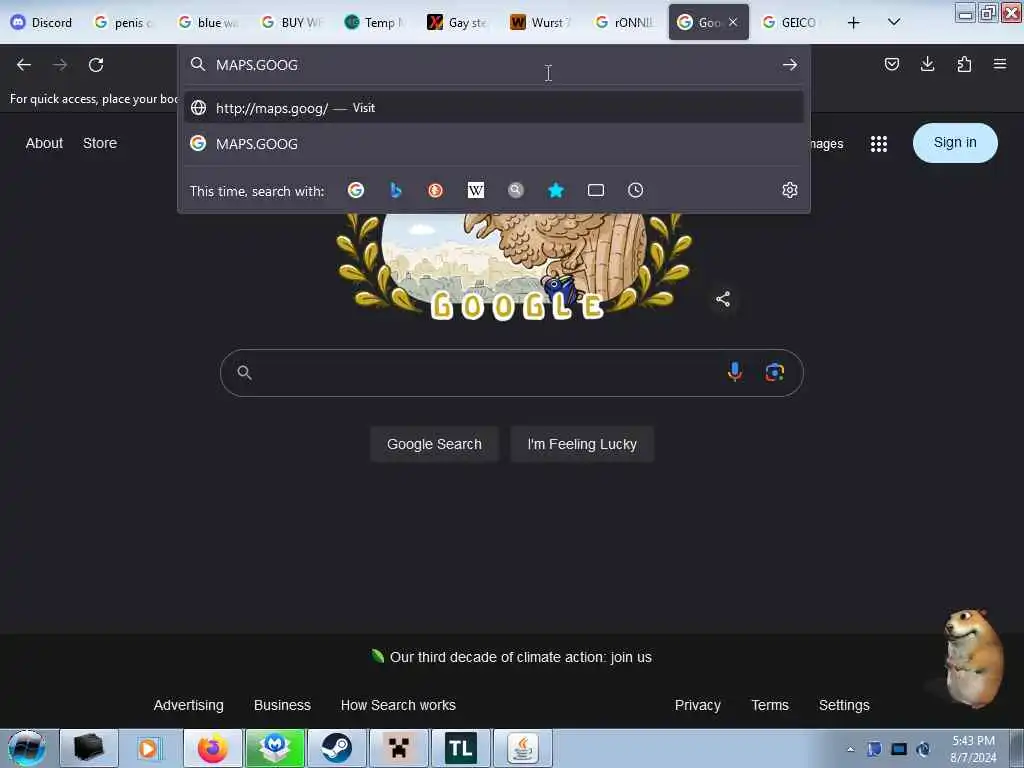Reload the current page

tap(96, 65)
